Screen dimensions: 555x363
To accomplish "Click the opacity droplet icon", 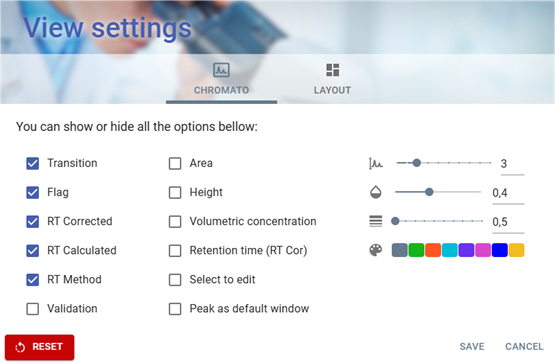I will pyautogui.click(x=376, y=192).
